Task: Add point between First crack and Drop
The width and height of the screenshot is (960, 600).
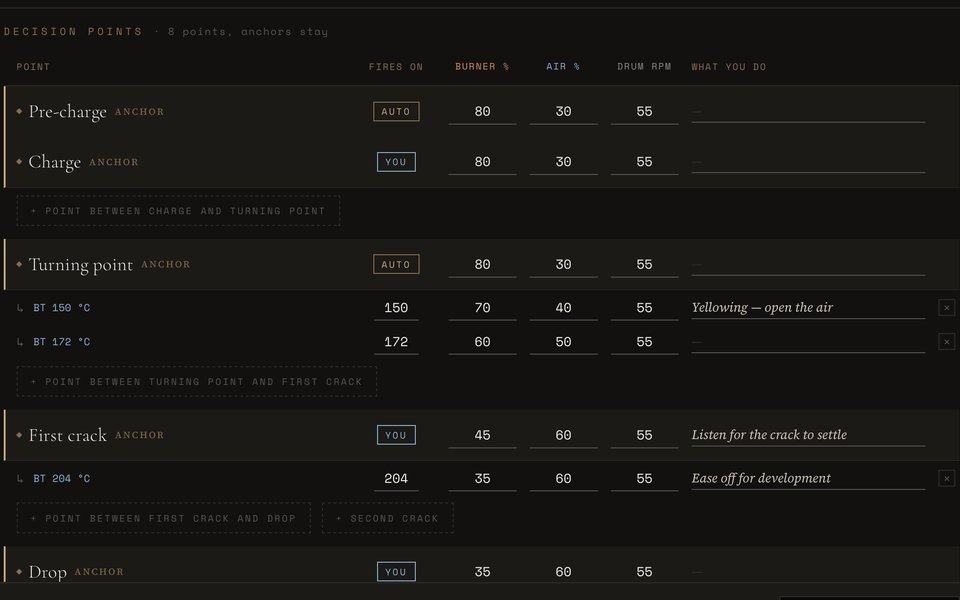Action: click(x=163, y=518)
